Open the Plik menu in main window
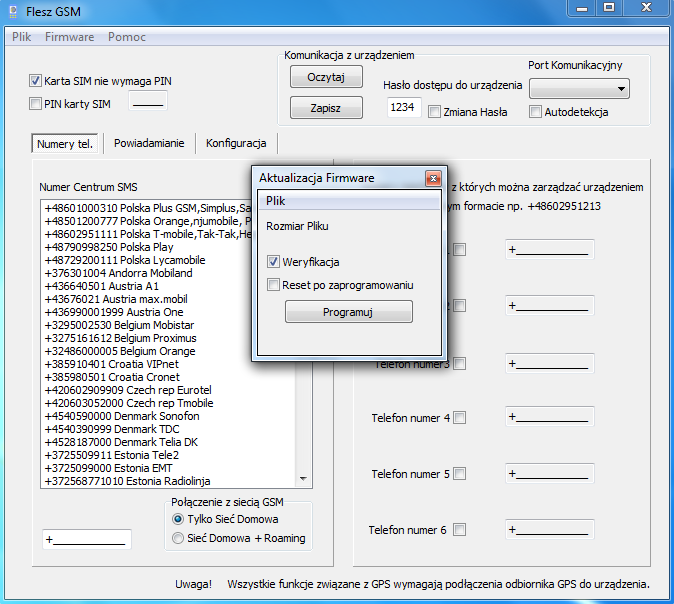 [21, 37]
